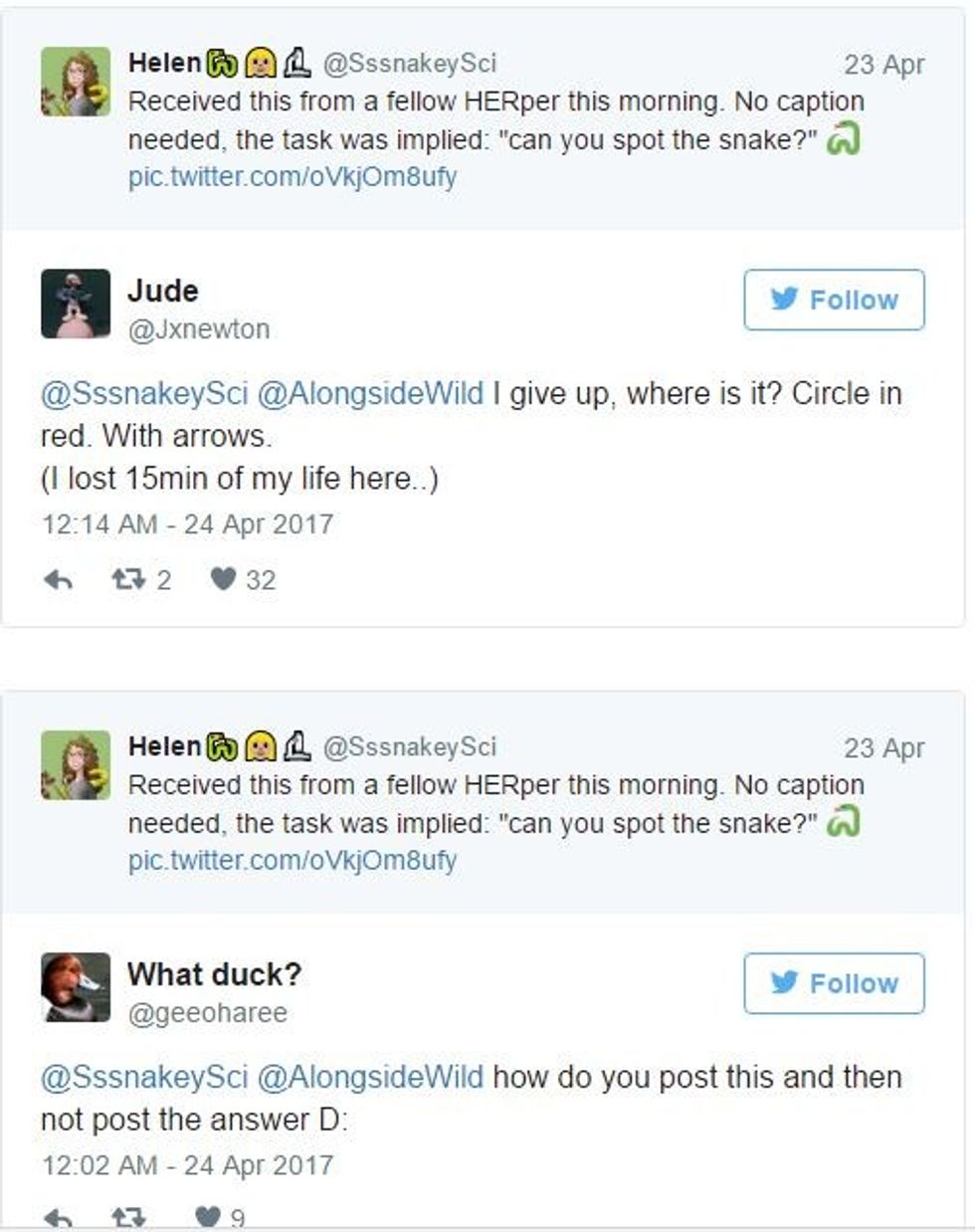Open the What duck? profile picture

tap(76, 987)
